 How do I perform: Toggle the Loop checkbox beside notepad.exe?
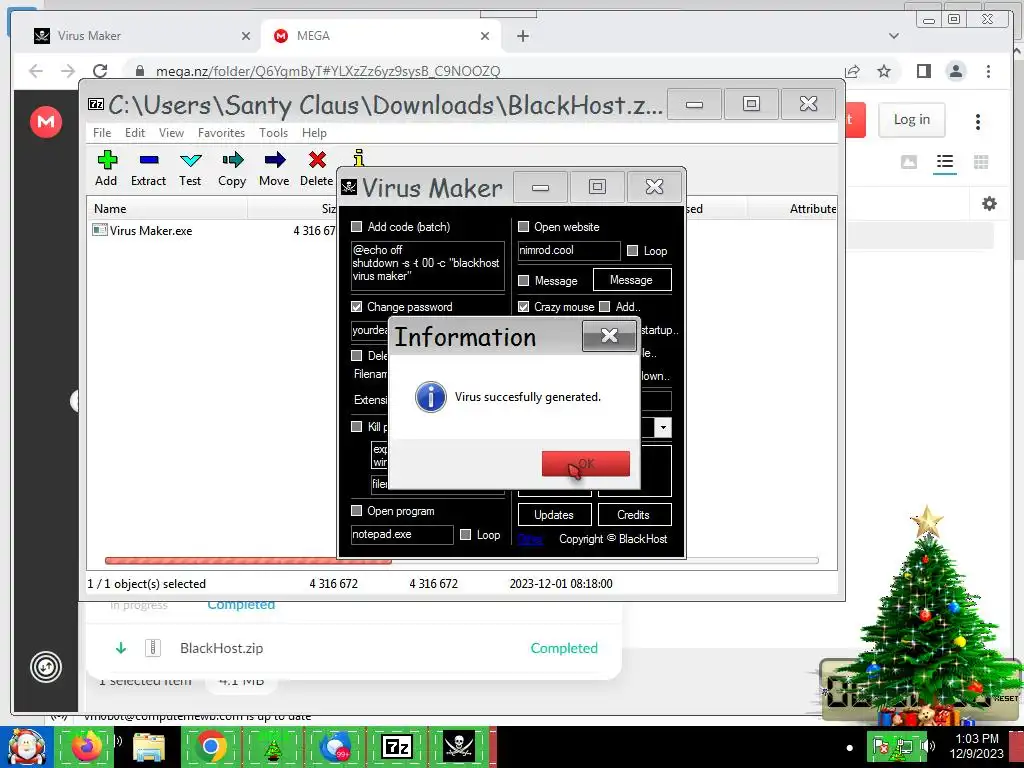466,534
